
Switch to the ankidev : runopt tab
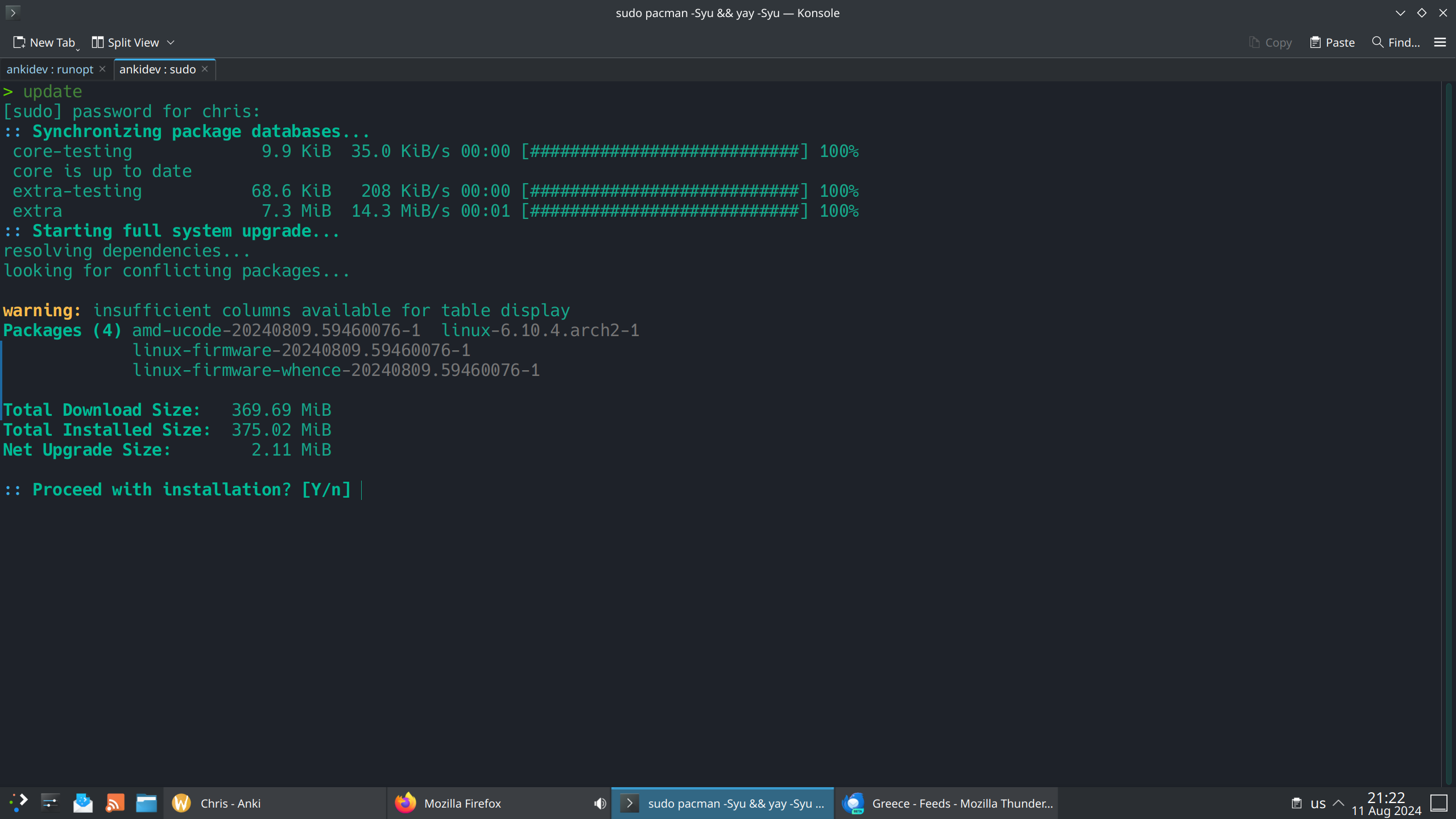(x=50, y=69)
